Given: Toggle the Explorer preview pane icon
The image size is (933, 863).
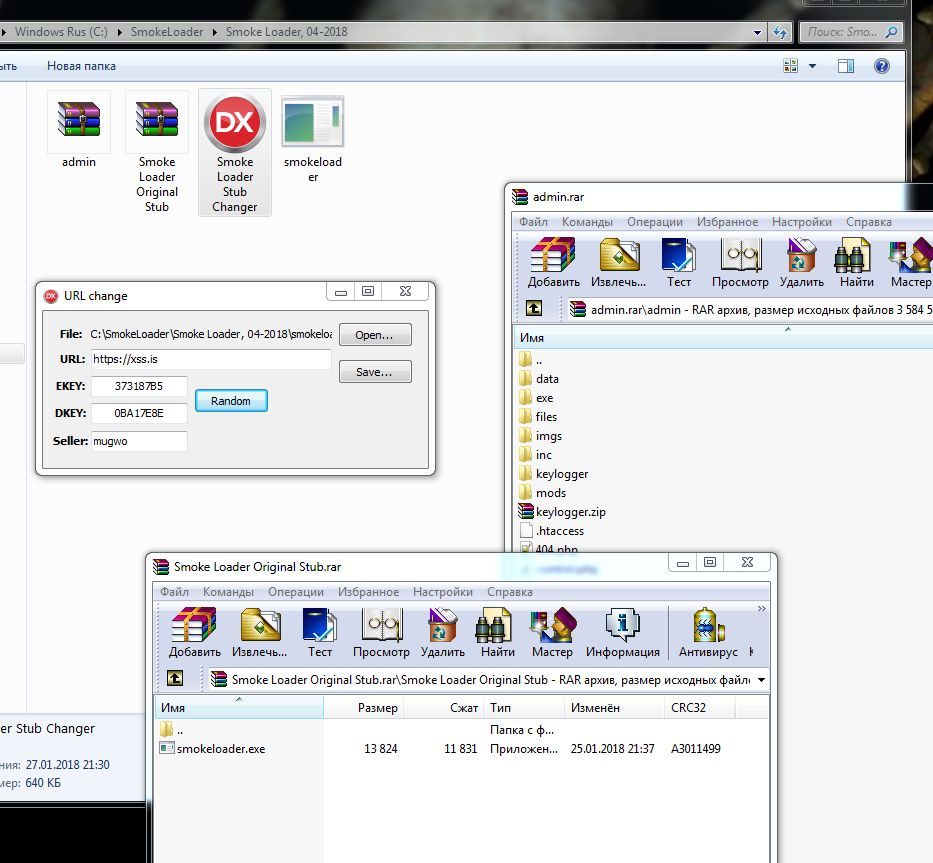Looking at the screenshot, I should pyautogui.click(x=846, y=66).
